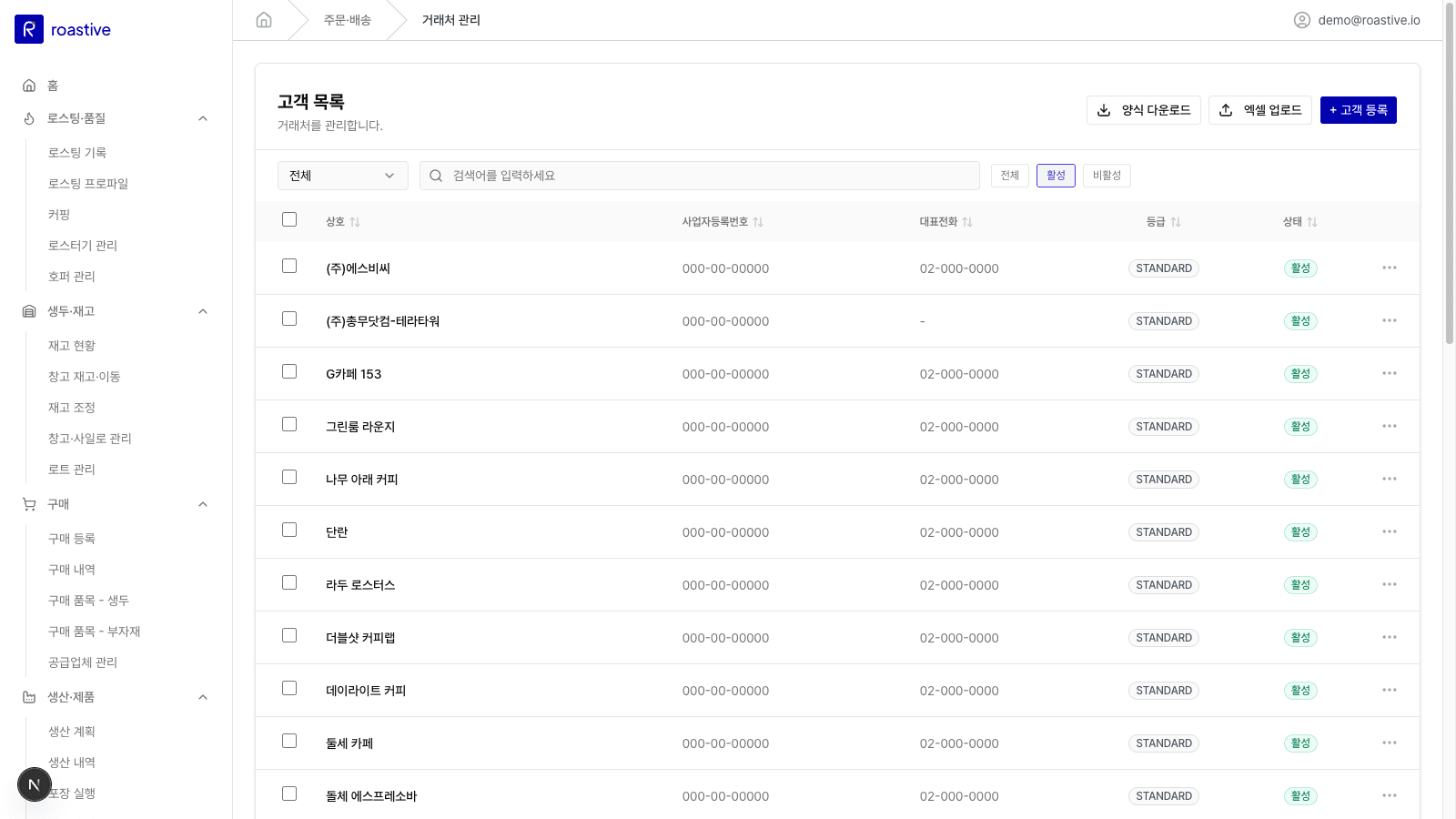Open 구매 품목 - 생두 menu item
The image size is (1456, 819).
[x=89, y=601]
